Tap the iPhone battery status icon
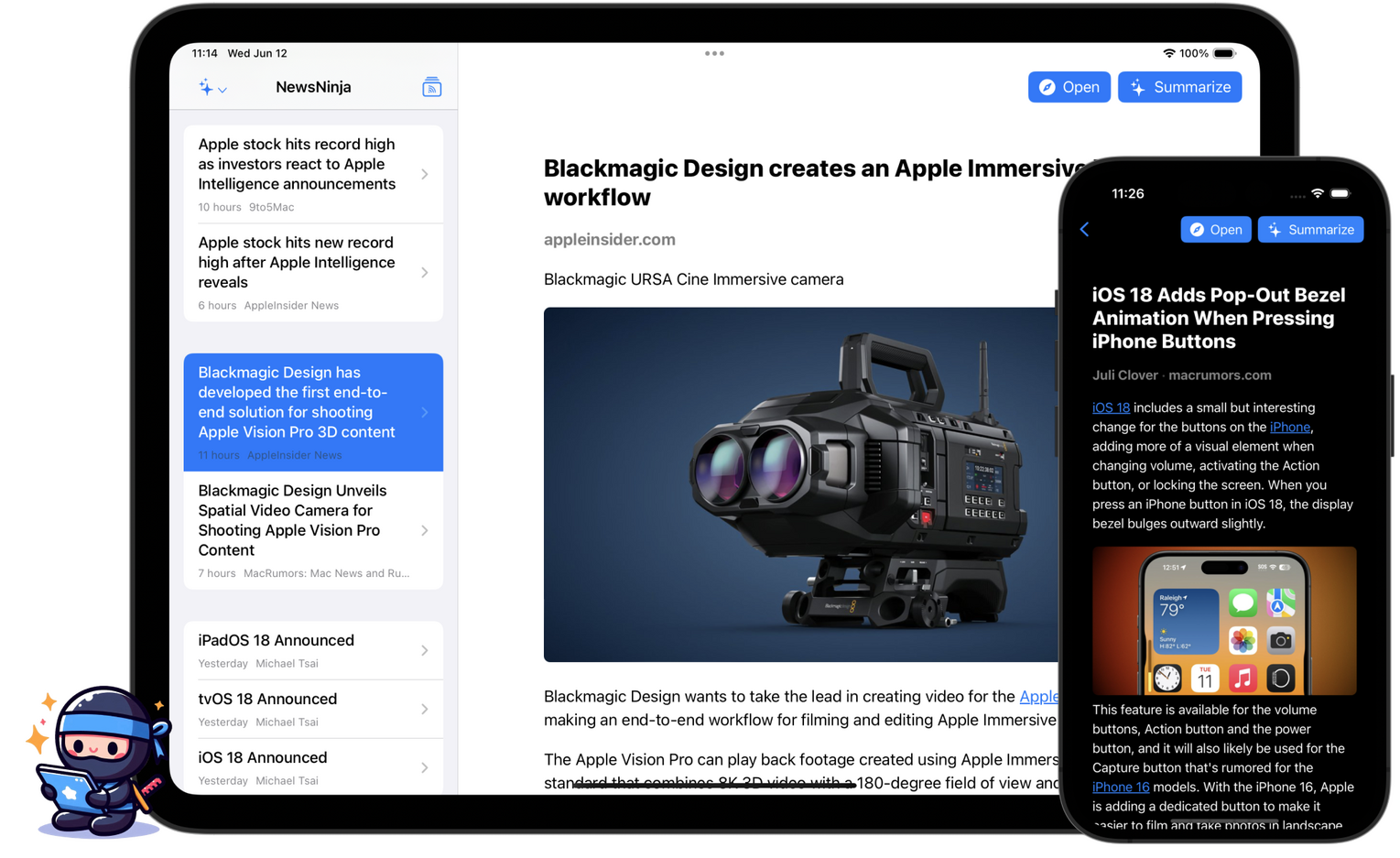 click(1340, 193)
